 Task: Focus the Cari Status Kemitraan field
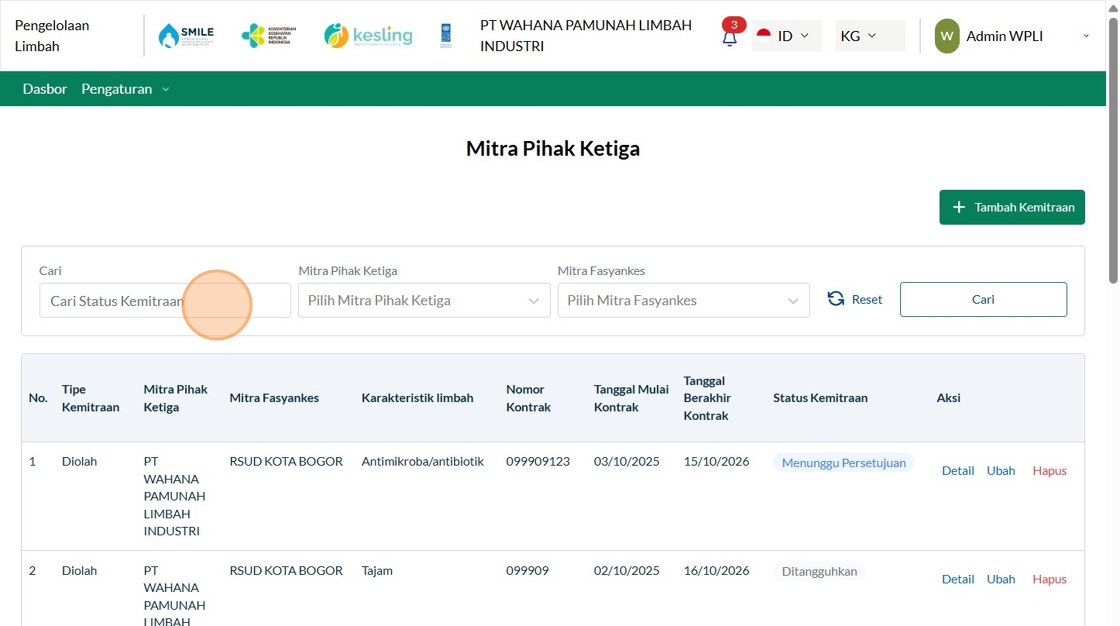[x=165, y=301]
